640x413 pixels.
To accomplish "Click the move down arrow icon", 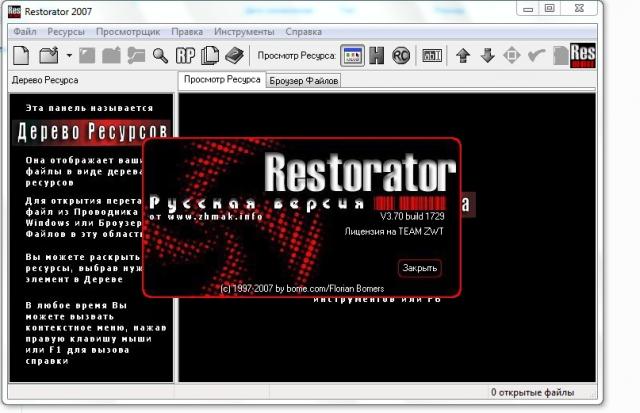I will point(487,56).
